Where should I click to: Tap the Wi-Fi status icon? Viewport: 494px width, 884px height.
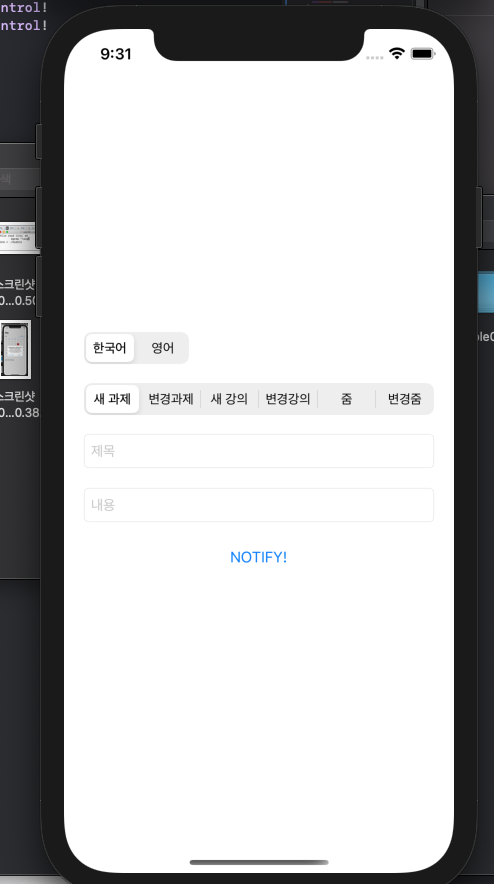click(x=397, y=54)
